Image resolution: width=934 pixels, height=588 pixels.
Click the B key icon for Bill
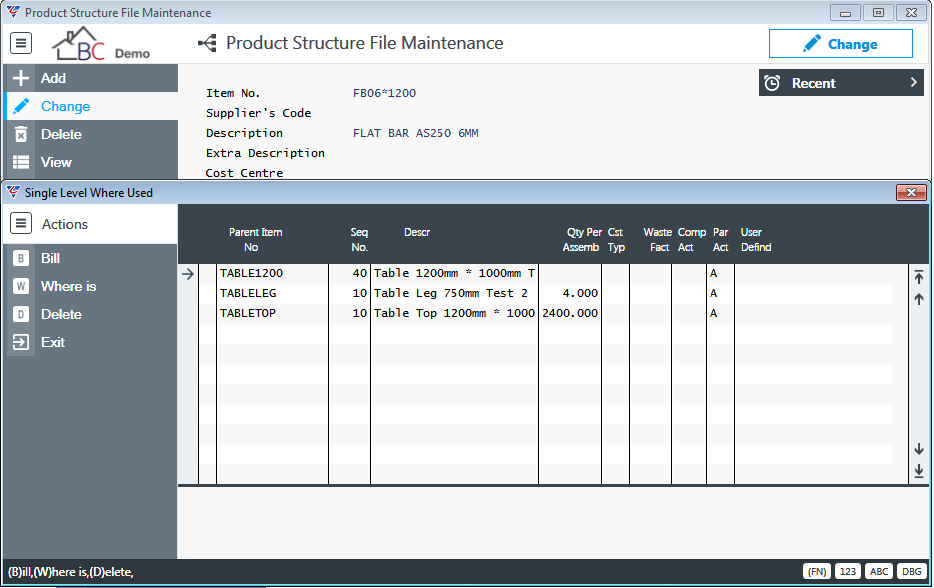click(x=21, y=258)
